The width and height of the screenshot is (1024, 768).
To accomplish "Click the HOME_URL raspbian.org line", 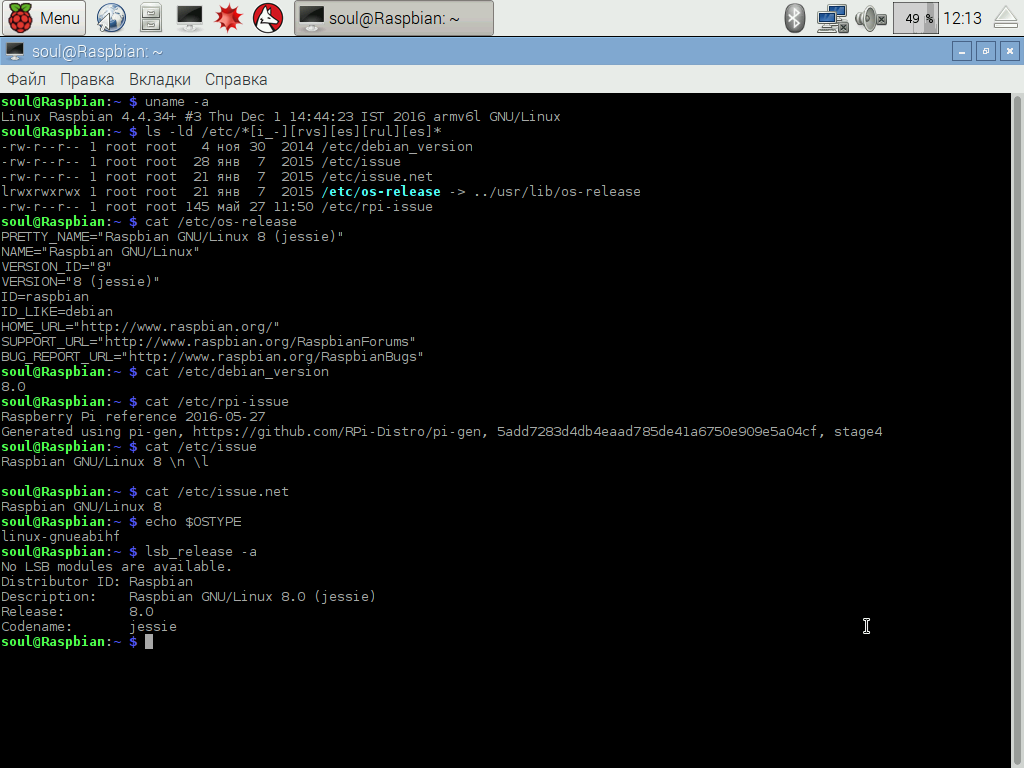I will 140,327.
